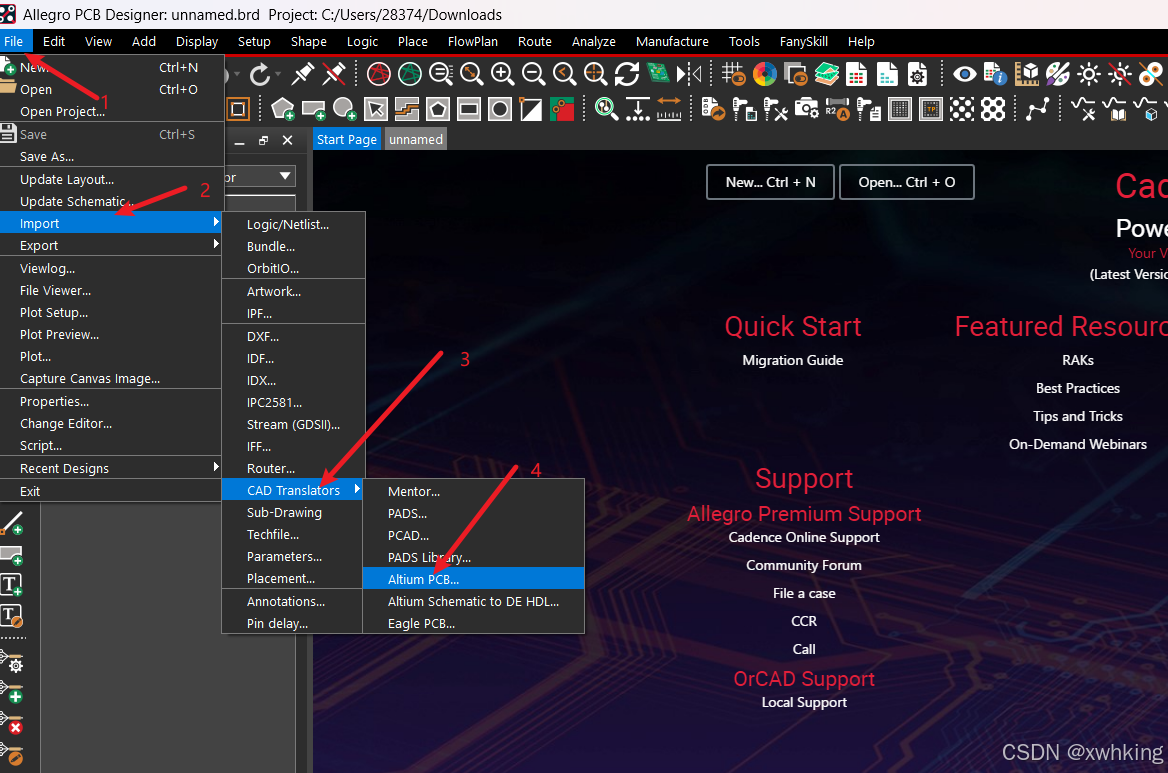This screenshot has height=773, width=1168.
Task: Toggle the grid display icon
Action: point(734,74)
